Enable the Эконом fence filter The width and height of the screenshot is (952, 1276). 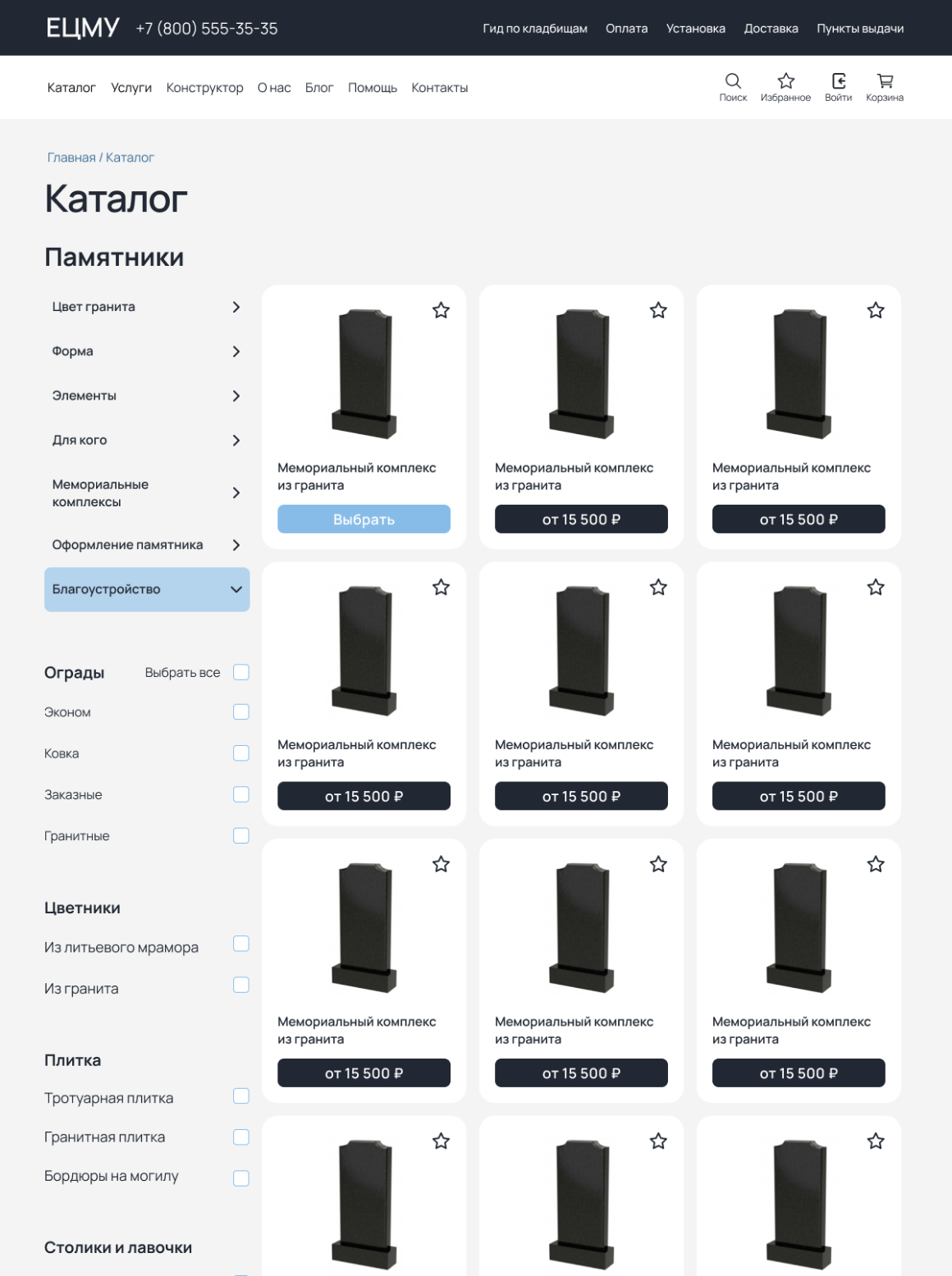241,711
